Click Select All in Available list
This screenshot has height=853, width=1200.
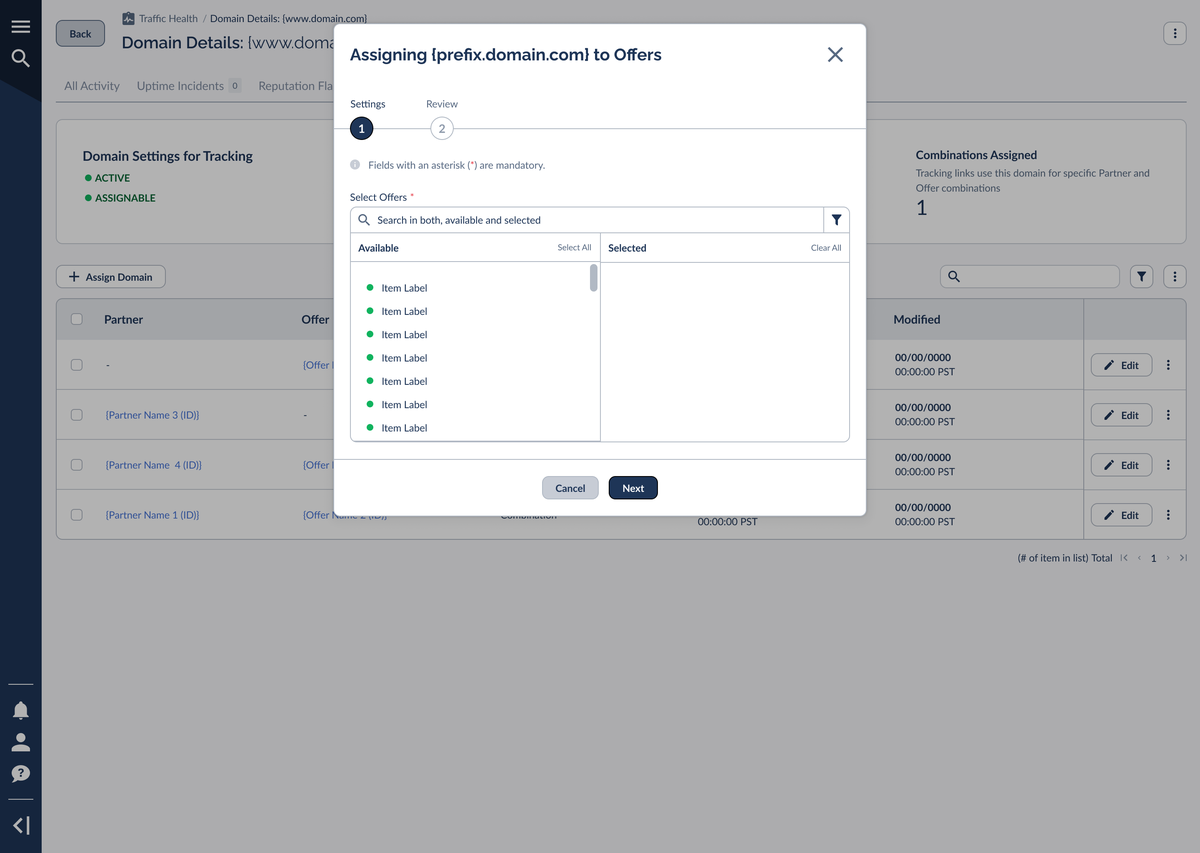click(x=574, y=248)
